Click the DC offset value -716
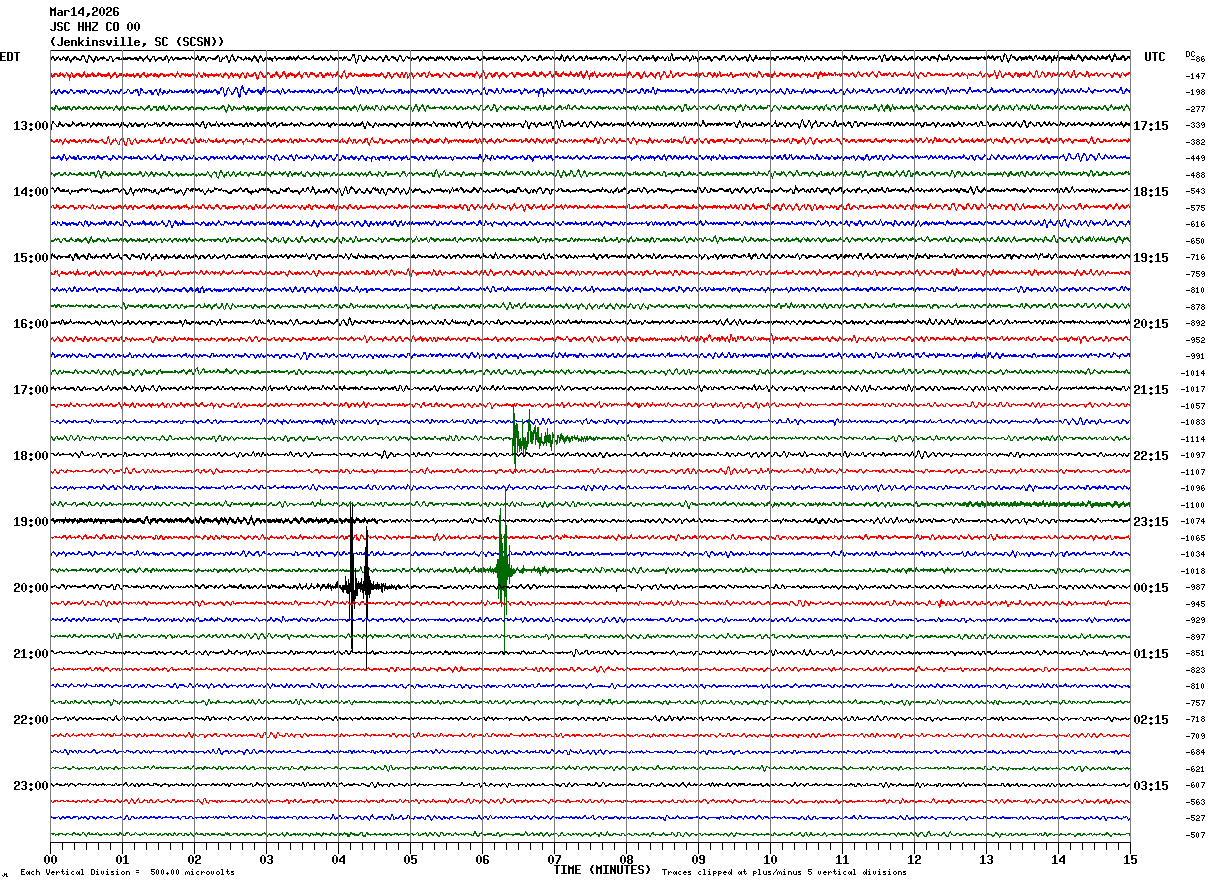The width and height of the screenshot is (1210, 886). coord(1195,258)
